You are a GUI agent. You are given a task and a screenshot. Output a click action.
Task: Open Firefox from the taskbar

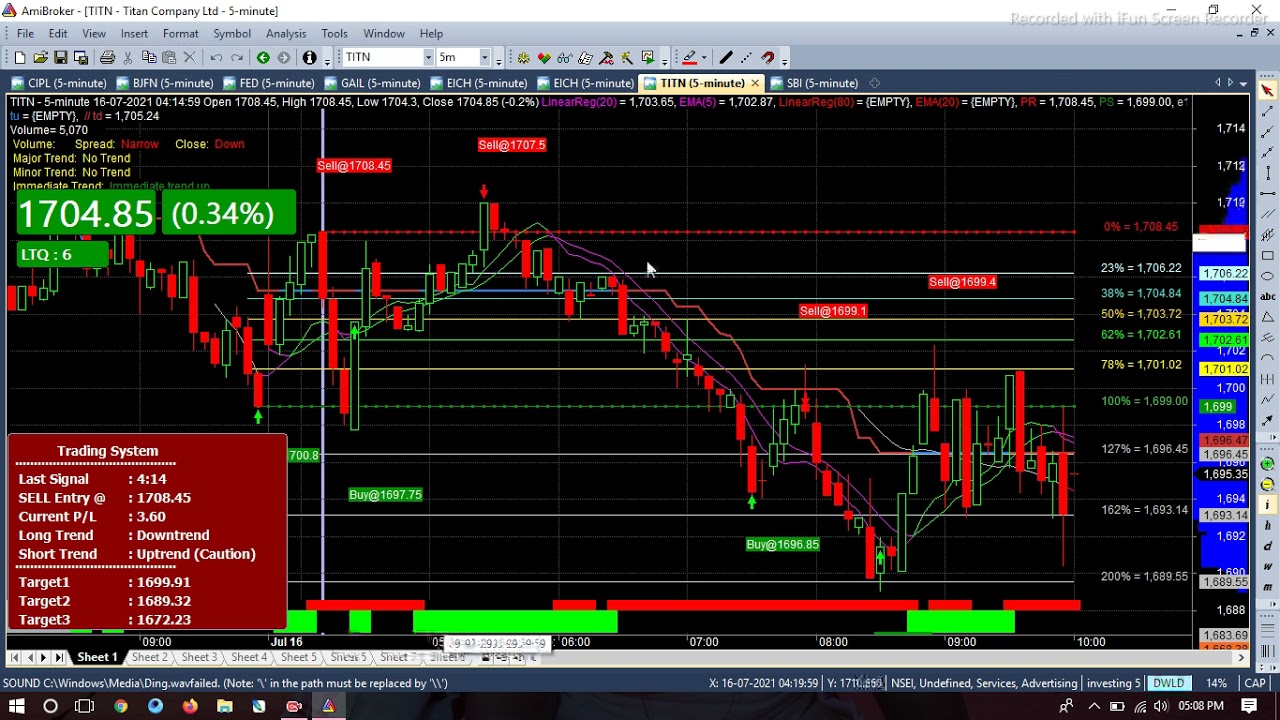point(190,706)
